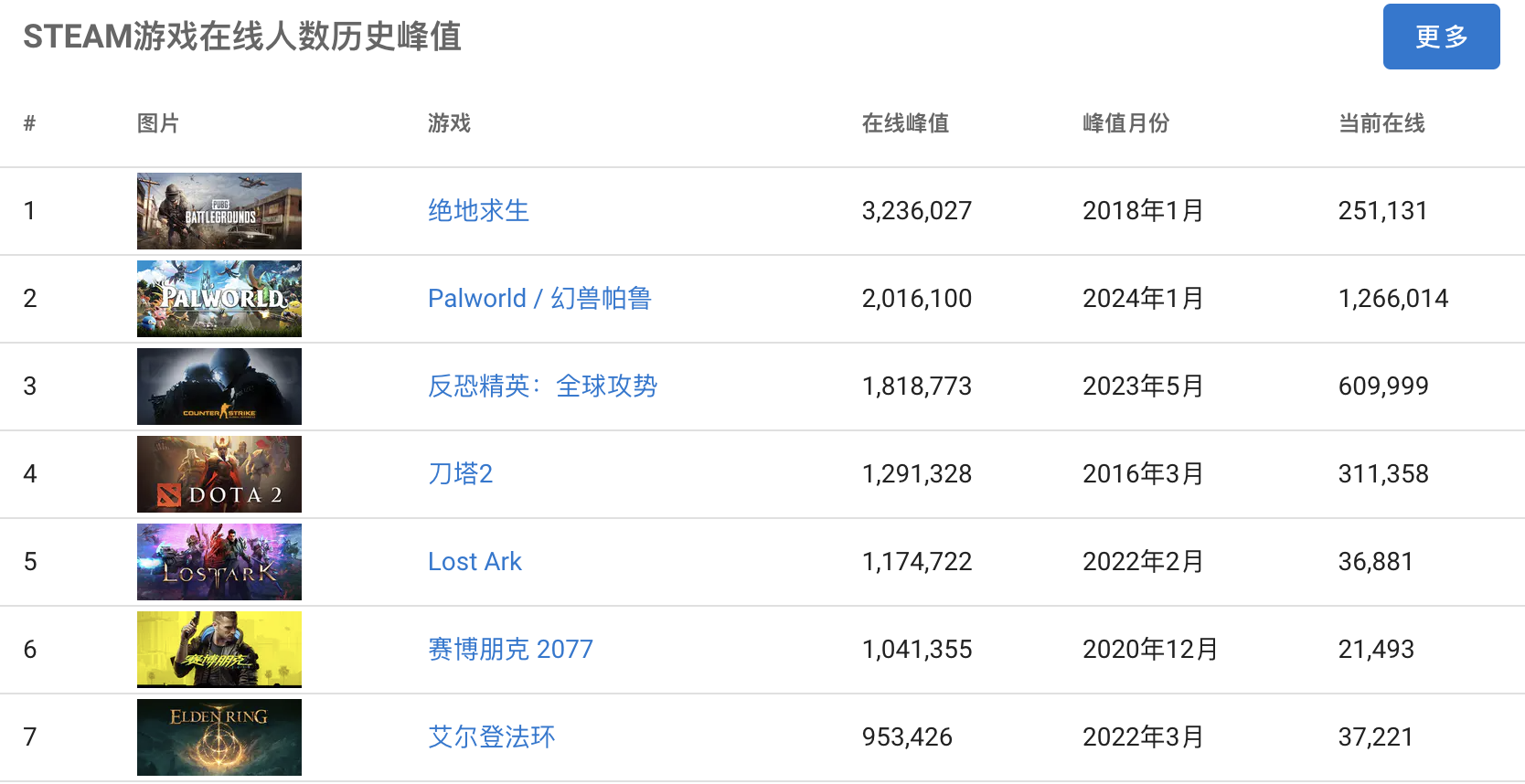Click the PUBG Battlegrounds thumbnail image
1525x784 pixels.
pos(219,211)
